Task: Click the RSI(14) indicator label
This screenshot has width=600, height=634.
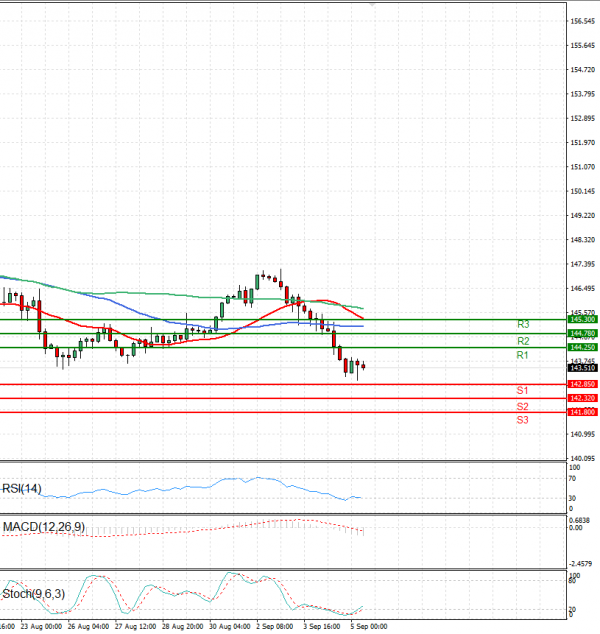Action: tap(22, 488)
